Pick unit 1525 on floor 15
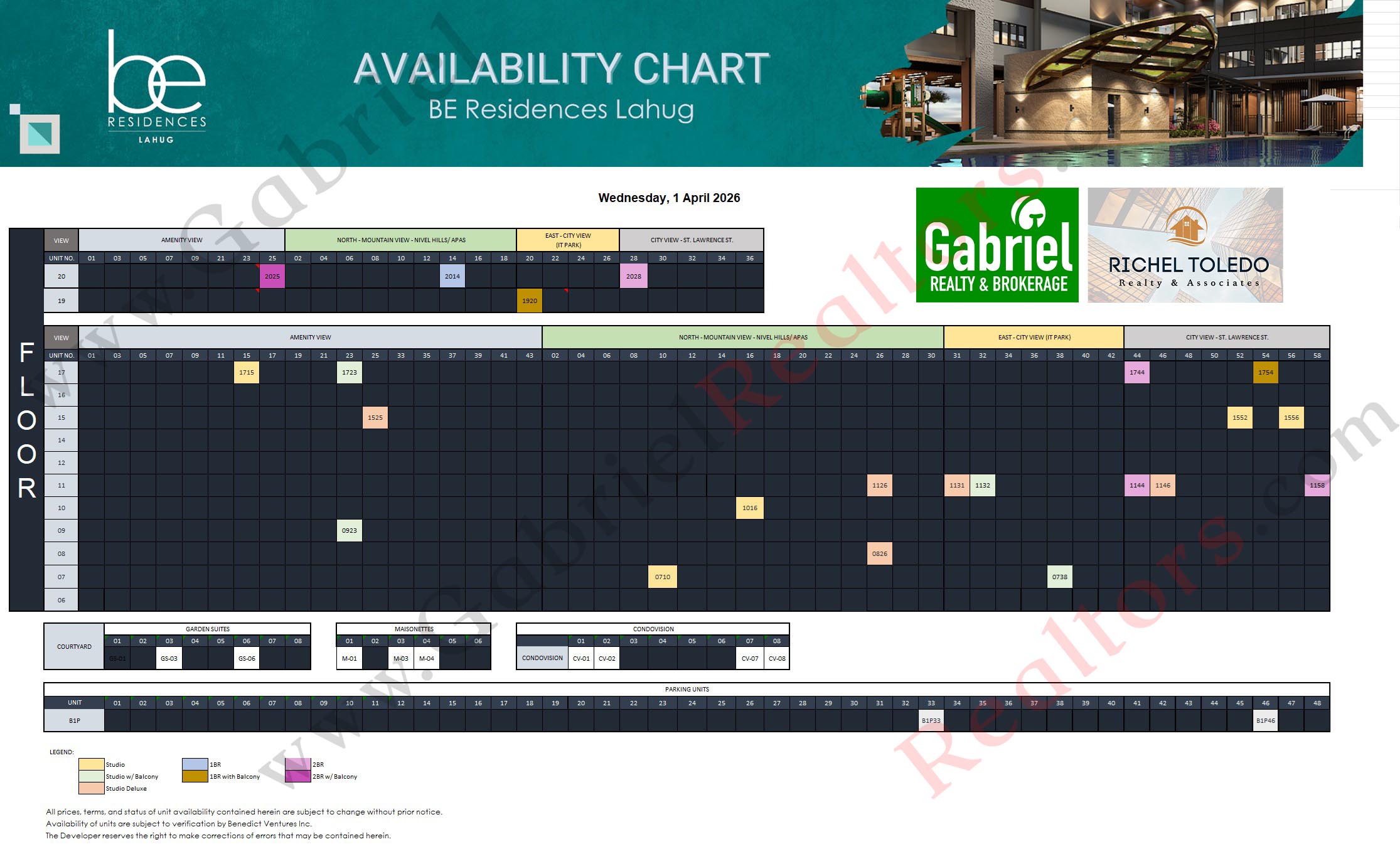Screen dimensions: 1400x854 click(x=375, y=417)
